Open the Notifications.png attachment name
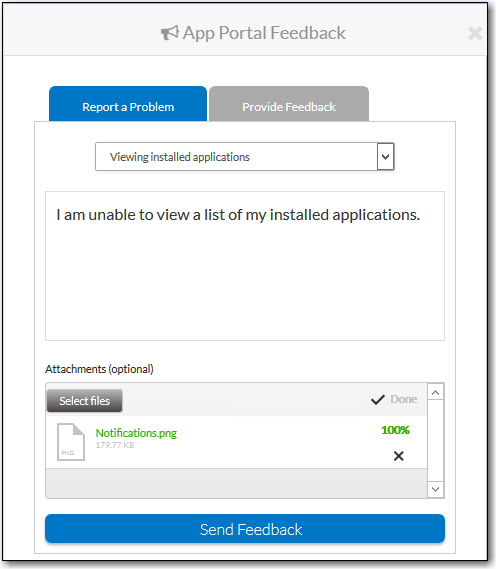This screenshot has width=496, height=569. 136,433
